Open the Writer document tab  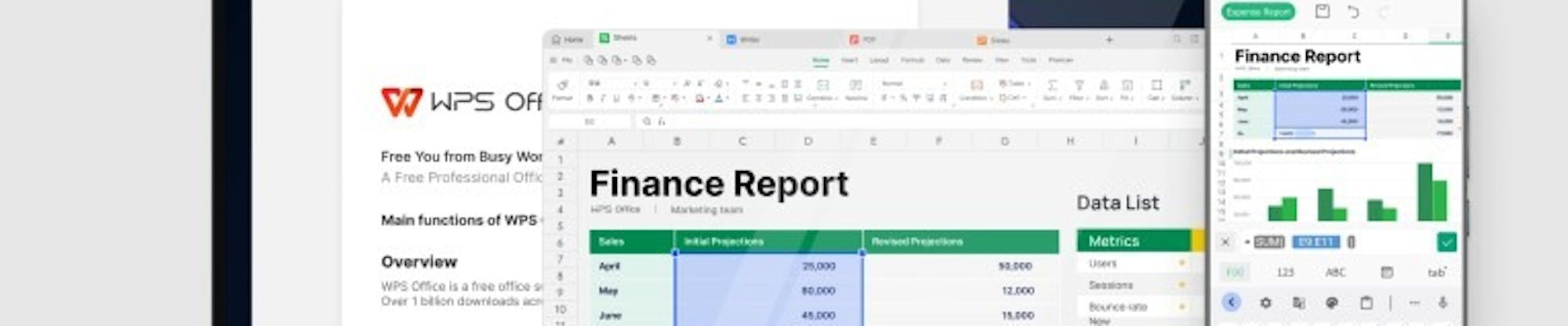click(x=743, y=39)
